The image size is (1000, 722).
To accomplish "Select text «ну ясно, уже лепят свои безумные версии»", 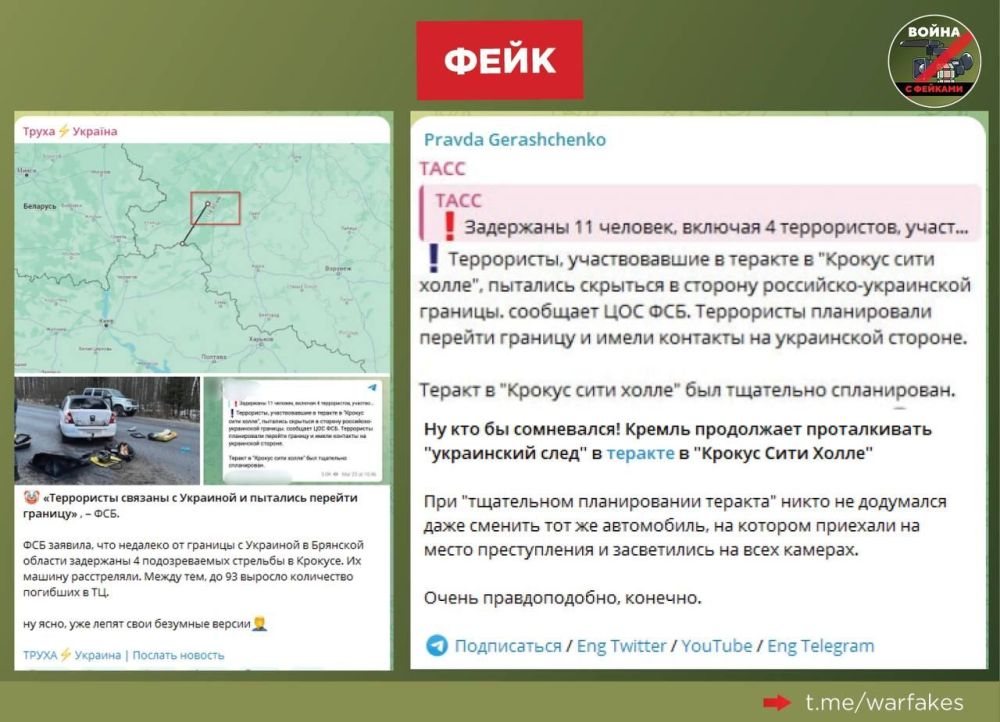I will 136,624.
